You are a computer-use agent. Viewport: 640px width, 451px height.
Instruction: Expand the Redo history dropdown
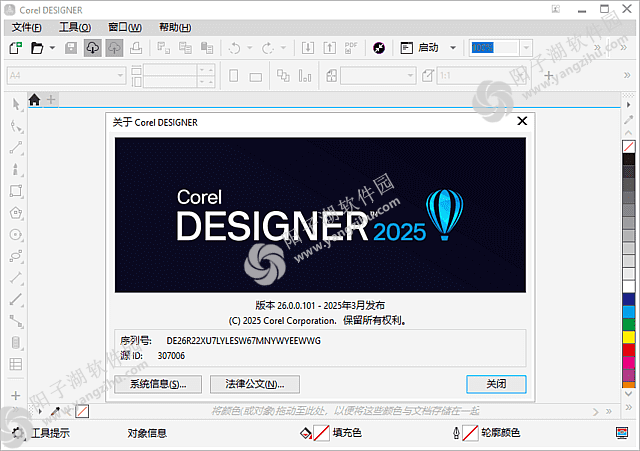click(283, 48)
